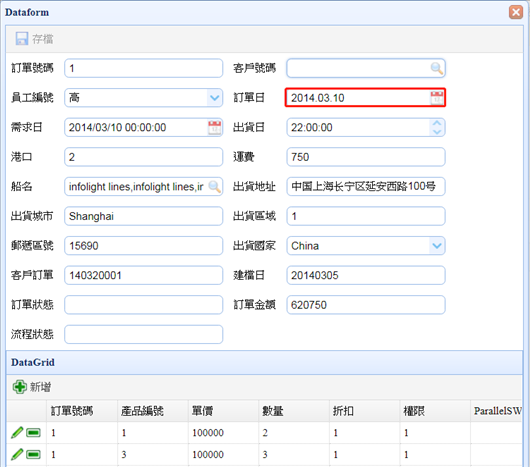Screen dimensions: 530x467
Task: Click the 存檔 save disk icon
Action: (22, 39)
